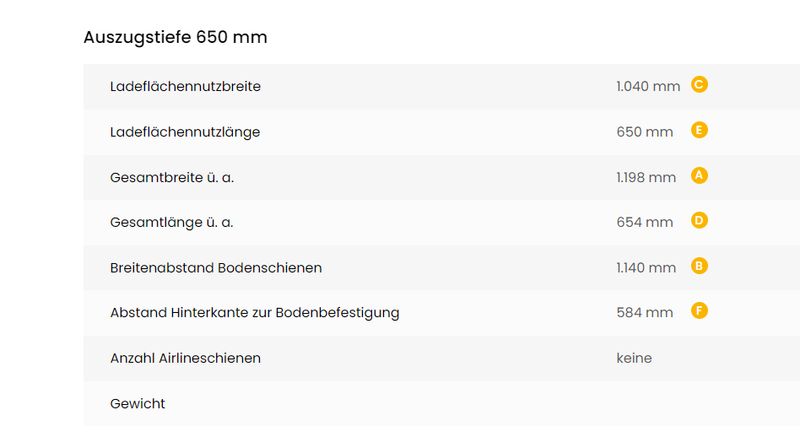Click the 654 mm value
Screen dimensions: 800x447
[644, 222]
